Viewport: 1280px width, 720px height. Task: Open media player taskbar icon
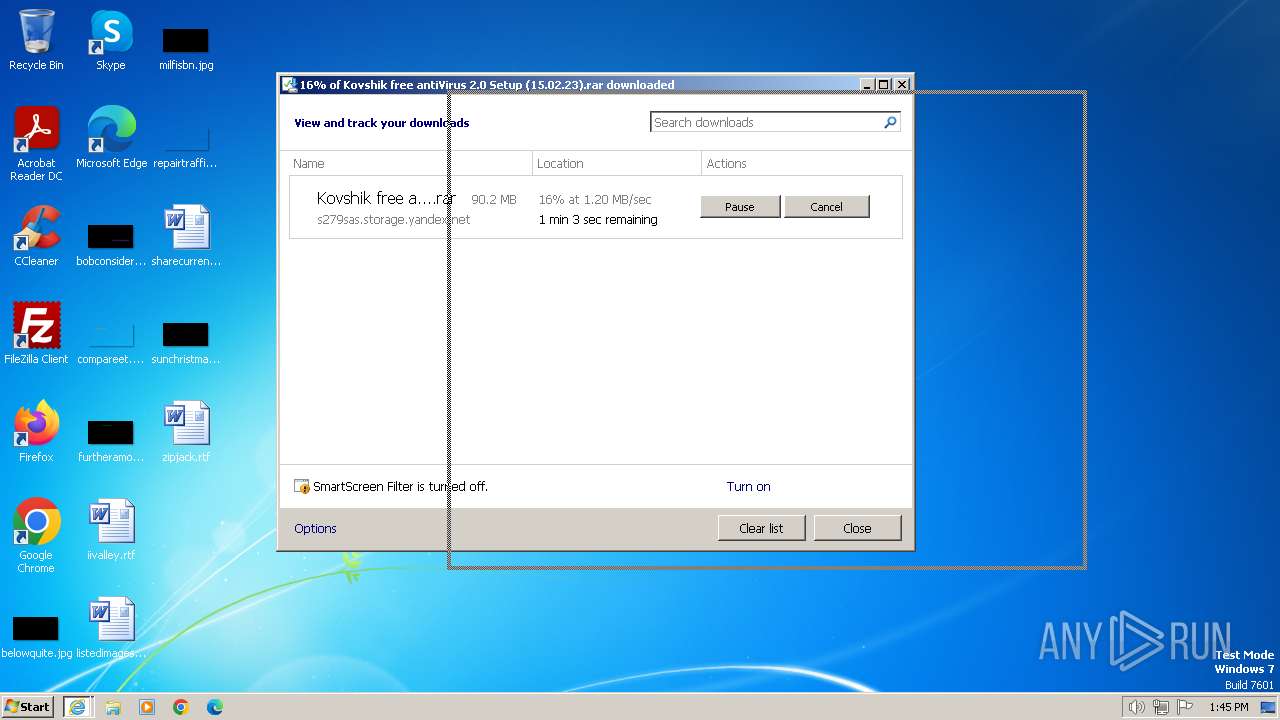coord(147,707)
